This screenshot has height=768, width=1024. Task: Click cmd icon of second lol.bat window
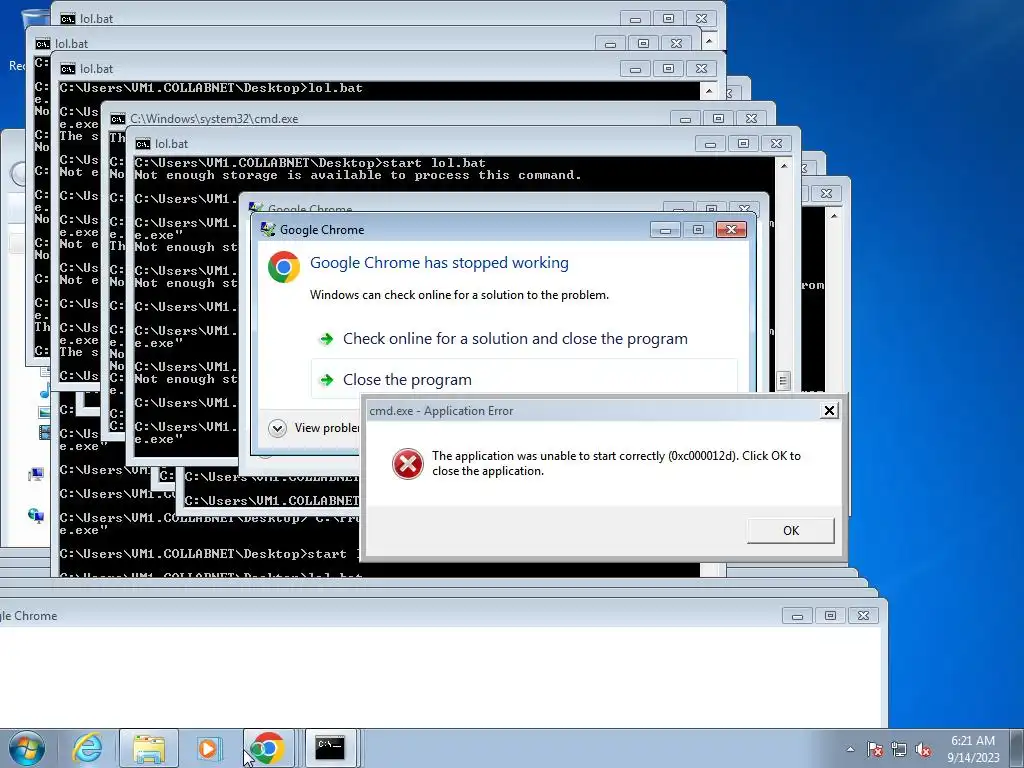[43, 44]
